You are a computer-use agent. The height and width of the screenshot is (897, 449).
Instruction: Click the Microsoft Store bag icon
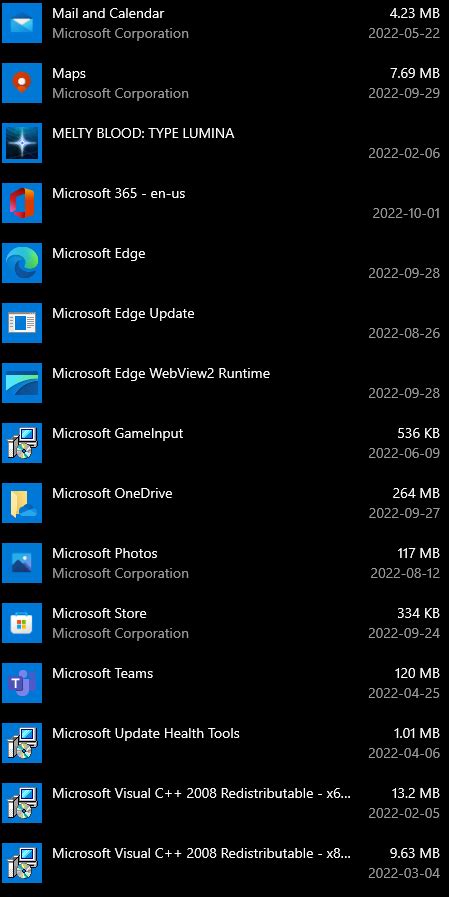coord(22,623)
